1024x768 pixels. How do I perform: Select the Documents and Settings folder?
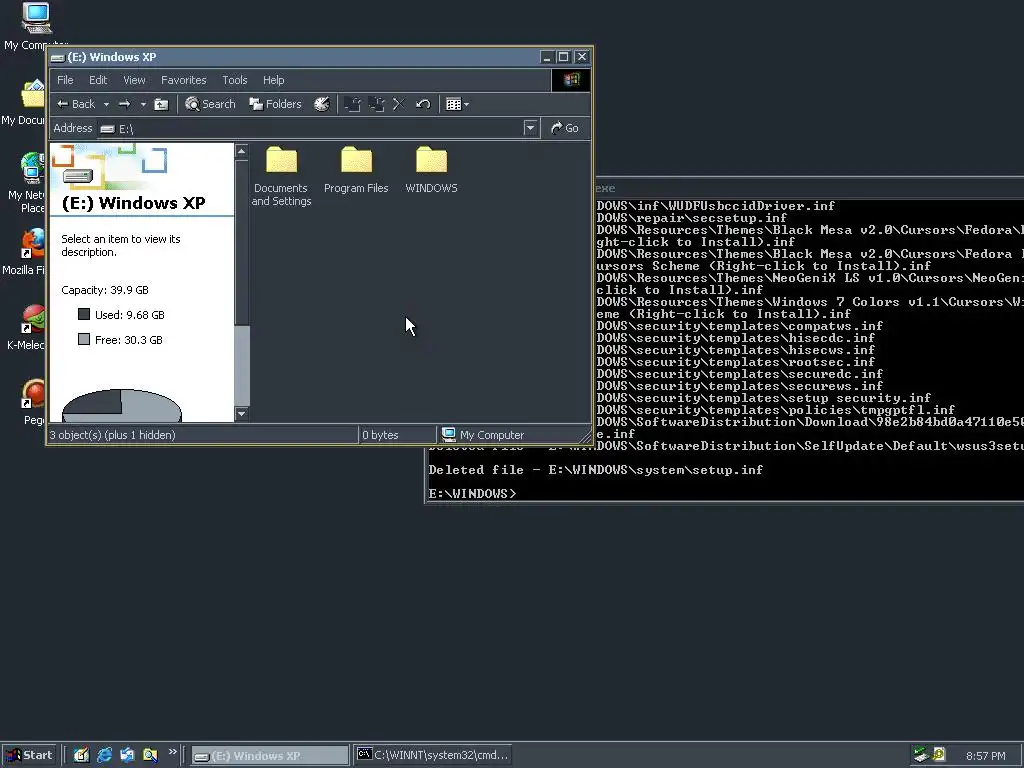(x=281, y=176)
